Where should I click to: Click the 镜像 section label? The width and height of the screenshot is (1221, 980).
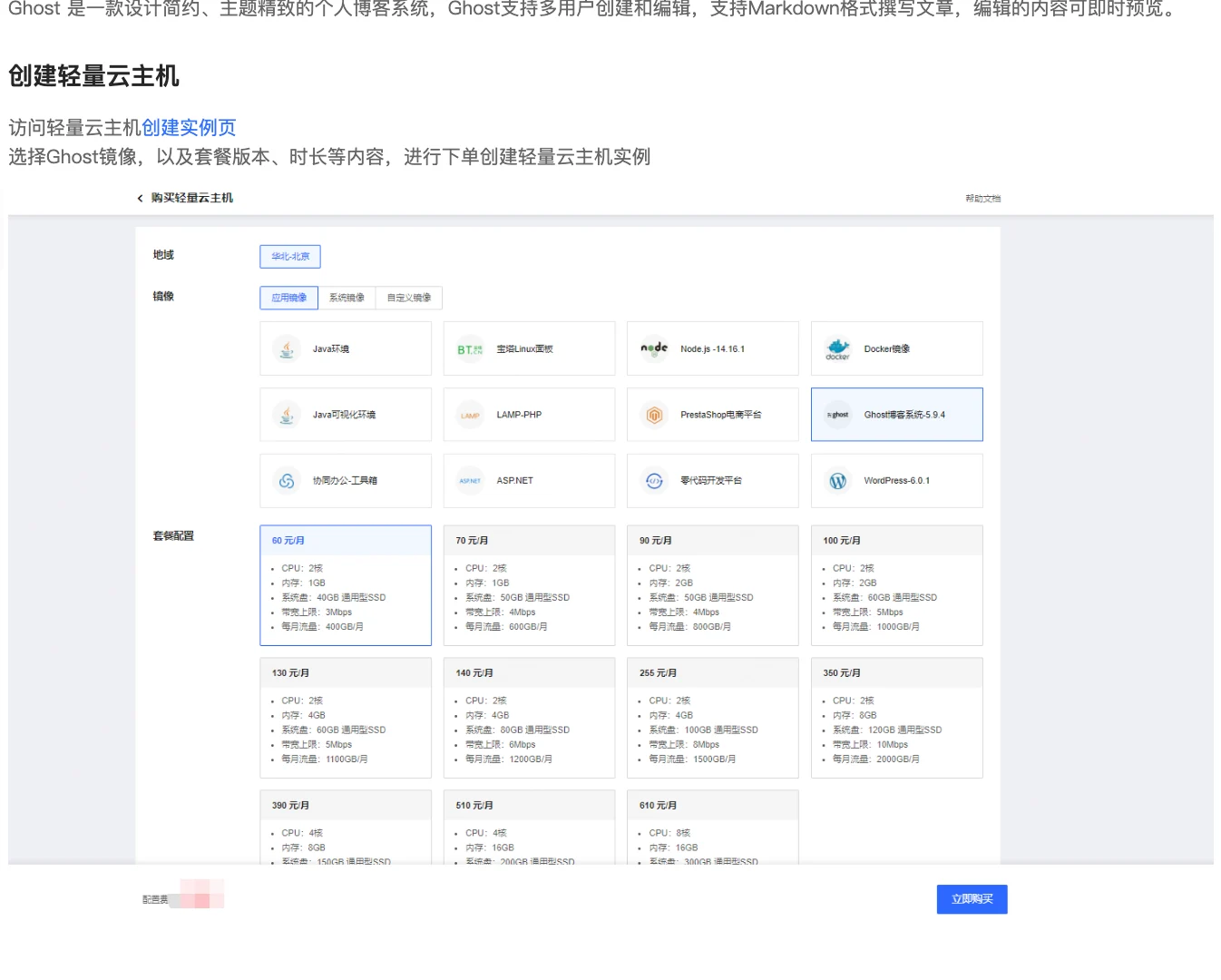pos(163,297)
